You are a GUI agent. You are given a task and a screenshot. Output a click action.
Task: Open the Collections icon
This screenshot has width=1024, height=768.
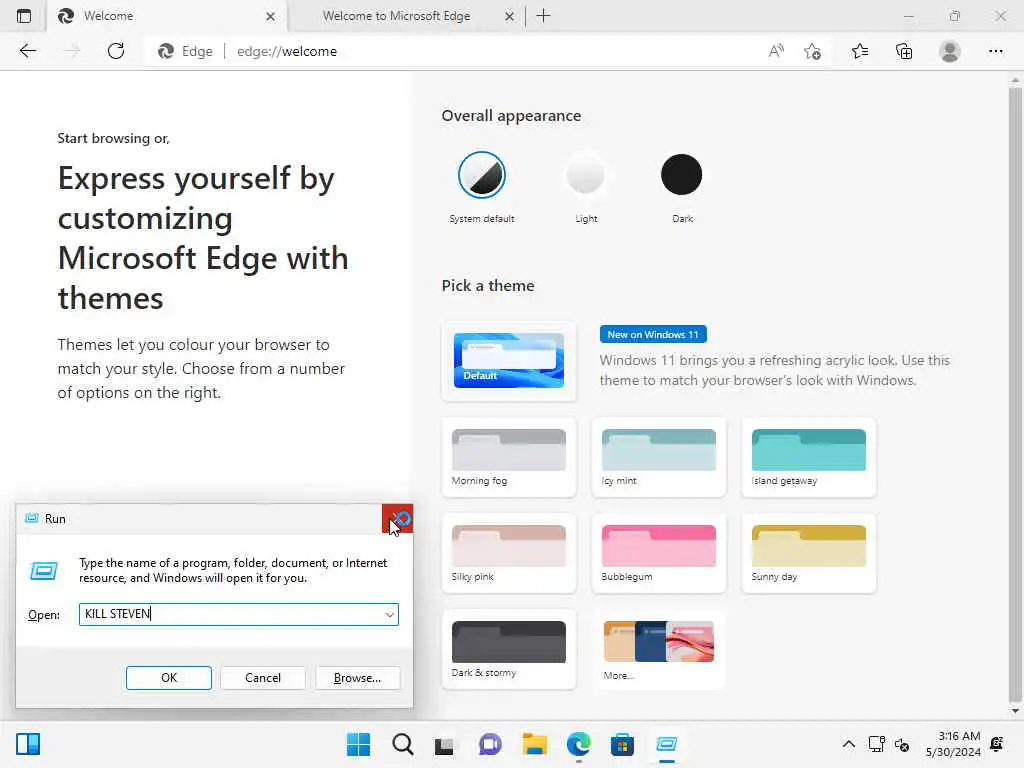904,51
